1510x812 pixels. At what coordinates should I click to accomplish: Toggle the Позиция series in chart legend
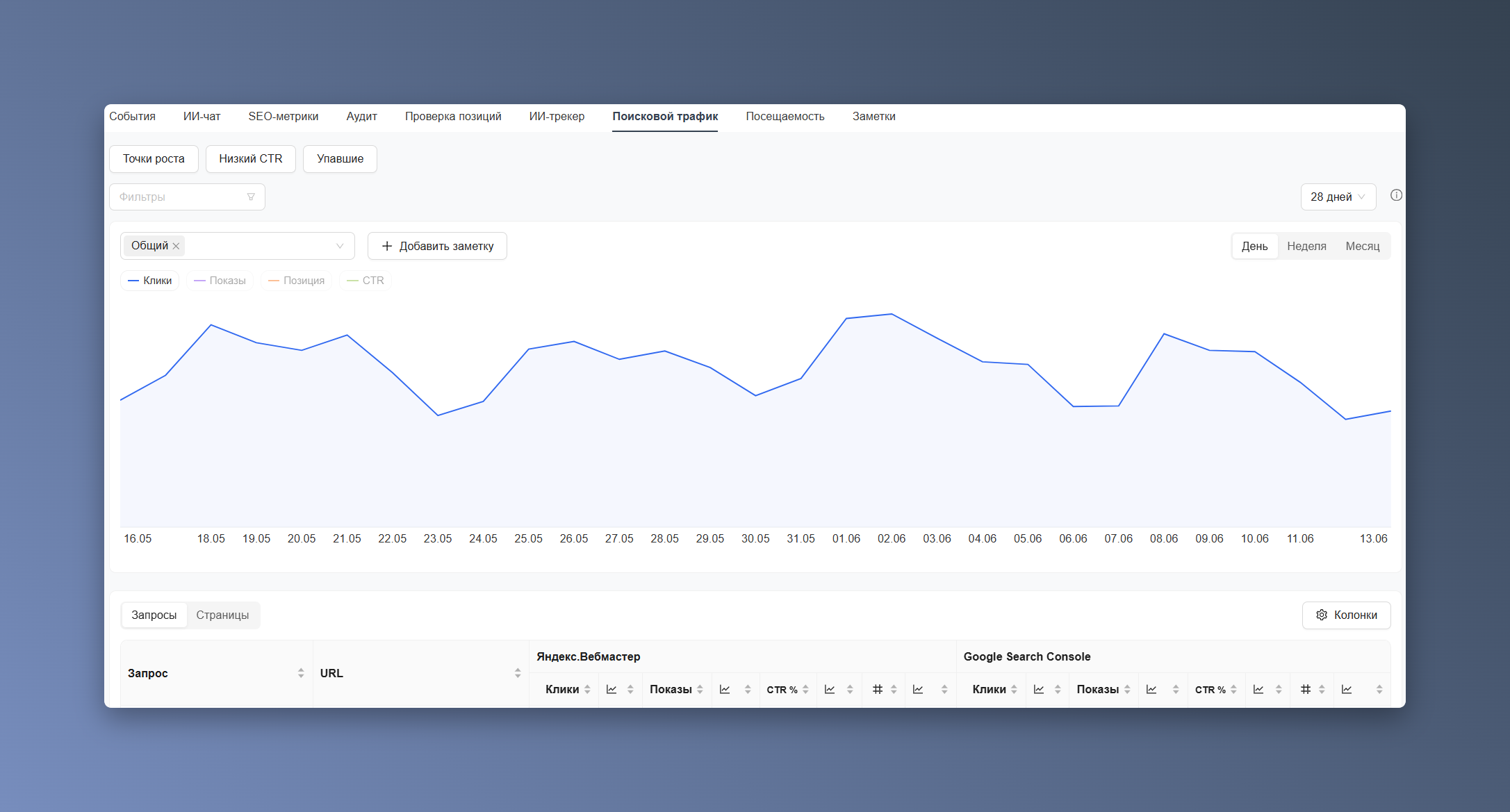[x=296, y=281]
